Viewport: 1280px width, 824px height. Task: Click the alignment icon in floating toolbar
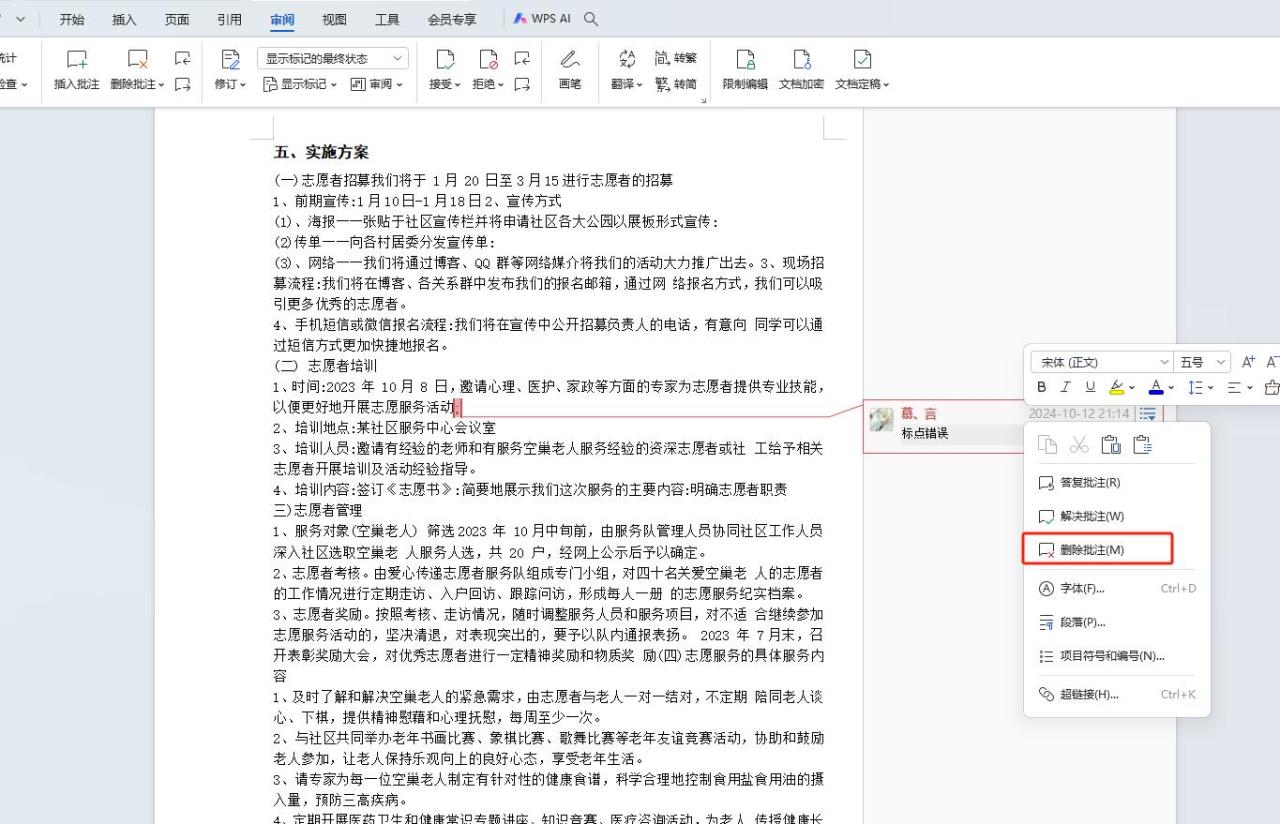pos(1233,387)
